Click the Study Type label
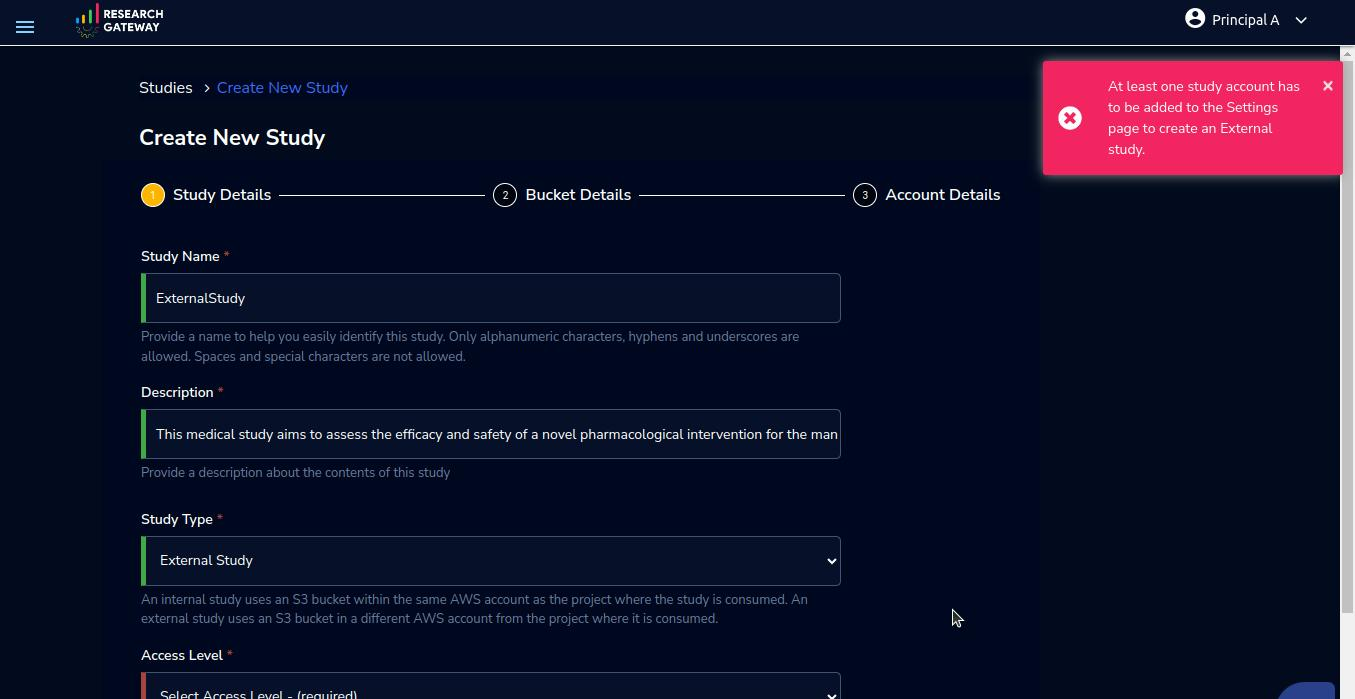Image resolution: width=1355 pixels, height=699 pixels. [x=177, y=520]
